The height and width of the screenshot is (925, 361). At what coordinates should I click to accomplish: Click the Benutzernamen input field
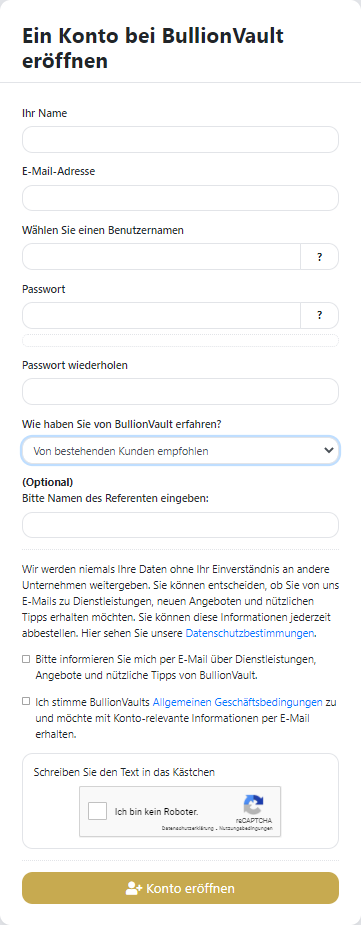[162, 257]
